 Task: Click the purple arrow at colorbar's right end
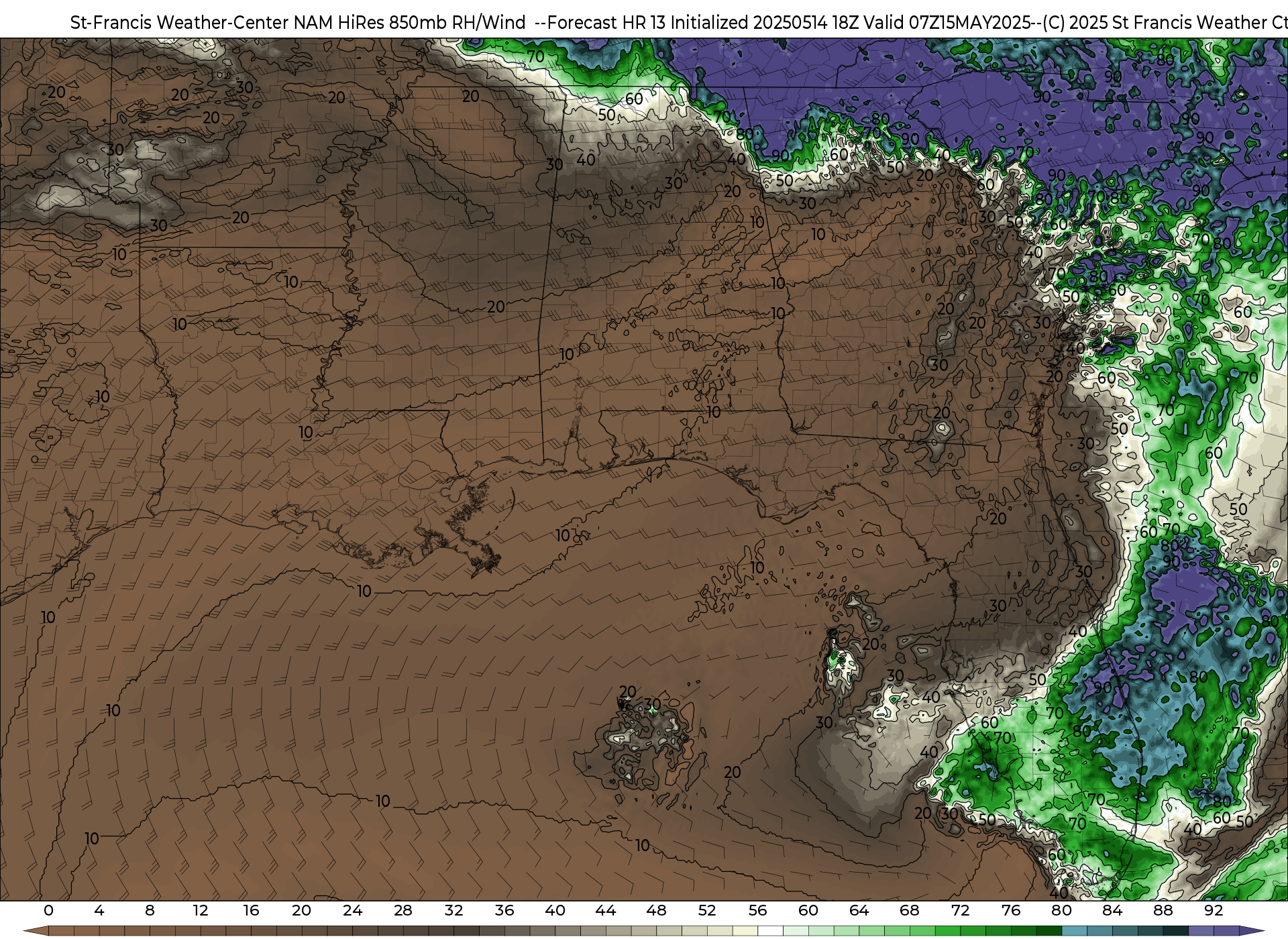[x=1250, y=931]
